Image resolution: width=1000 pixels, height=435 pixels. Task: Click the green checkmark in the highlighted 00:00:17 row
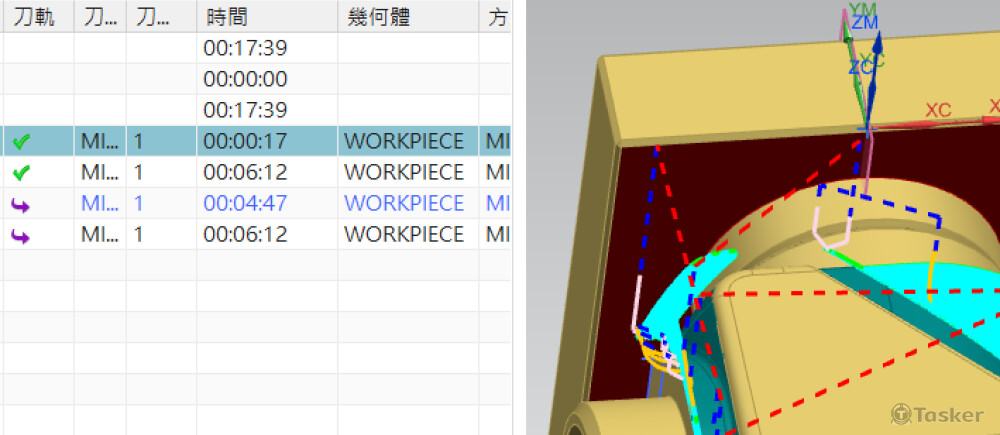21,142
